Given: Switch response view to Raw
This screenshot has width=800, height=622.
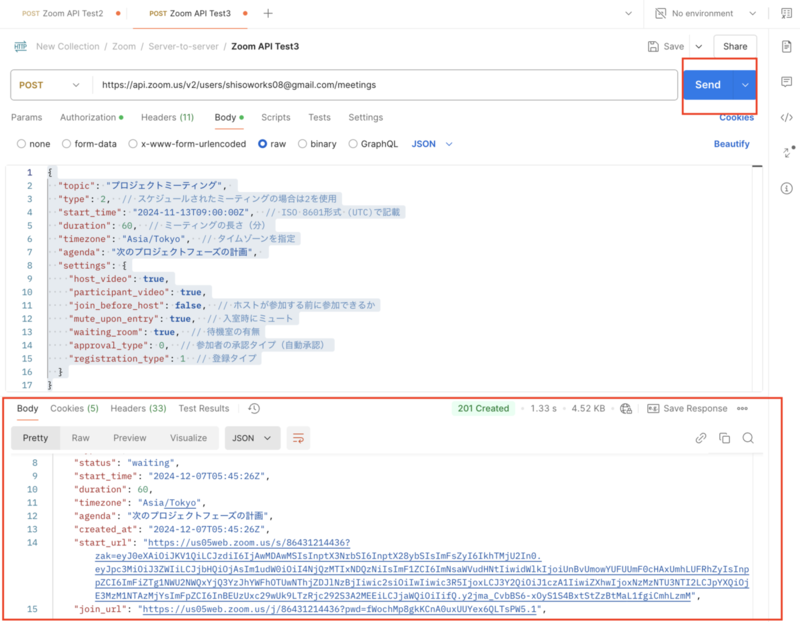Looking at the screenshot, I should [x=81, y=438].
